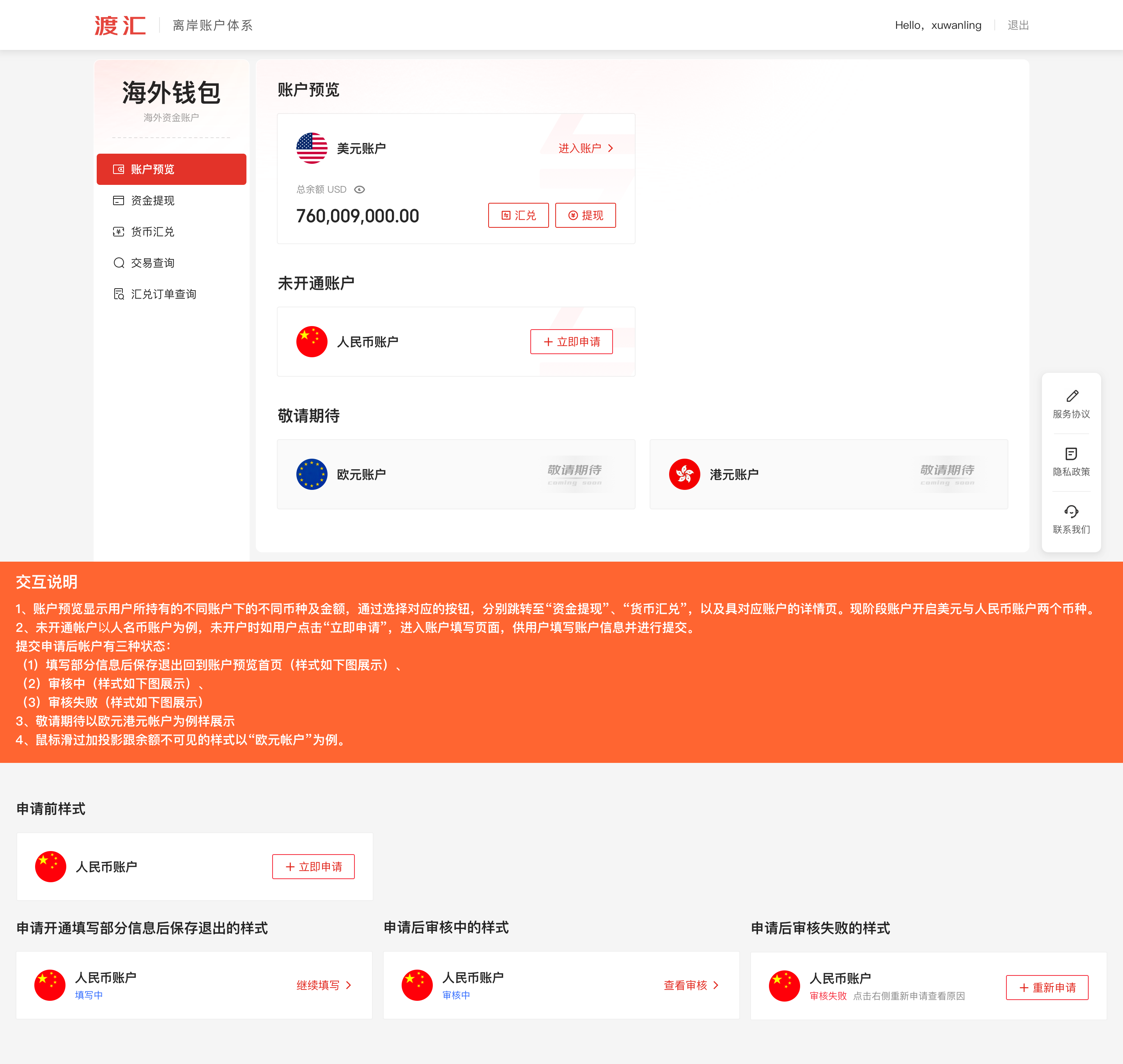
Task: Open the 交易查询 sidebar menu item
Action: pos(171,262)
